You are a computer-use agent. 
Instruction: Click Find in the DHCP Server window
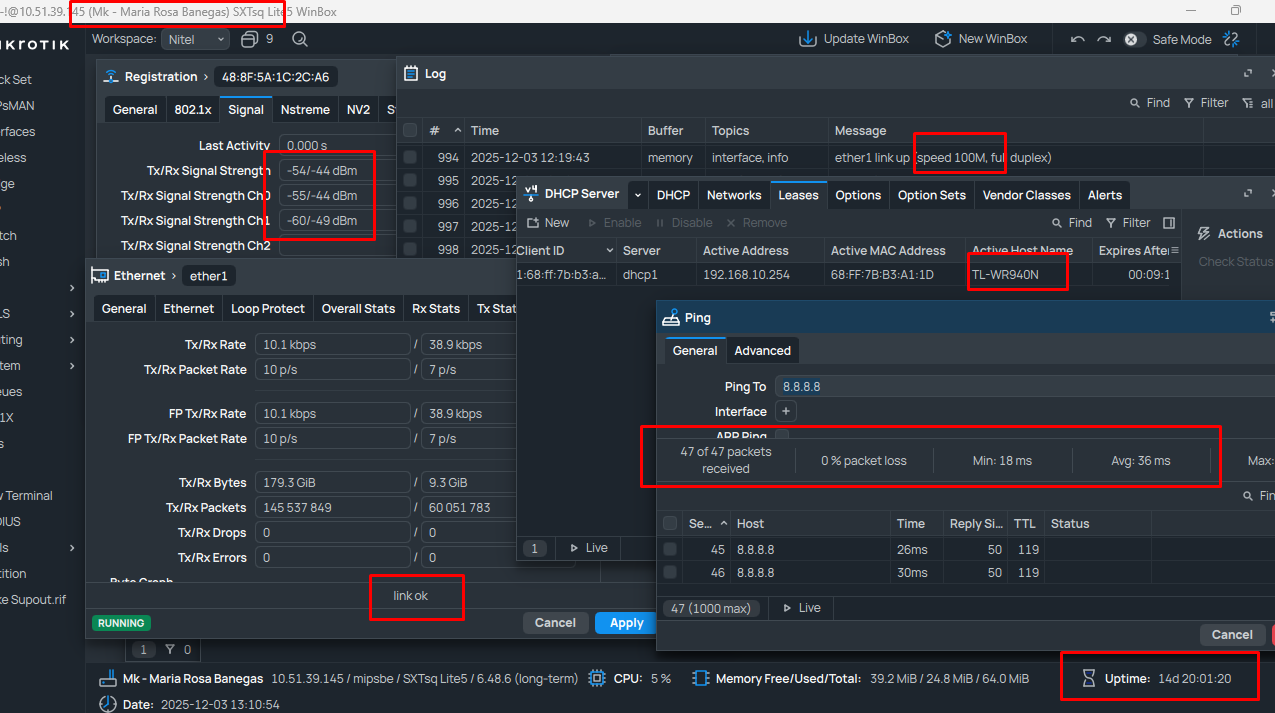coord(1071,223)
